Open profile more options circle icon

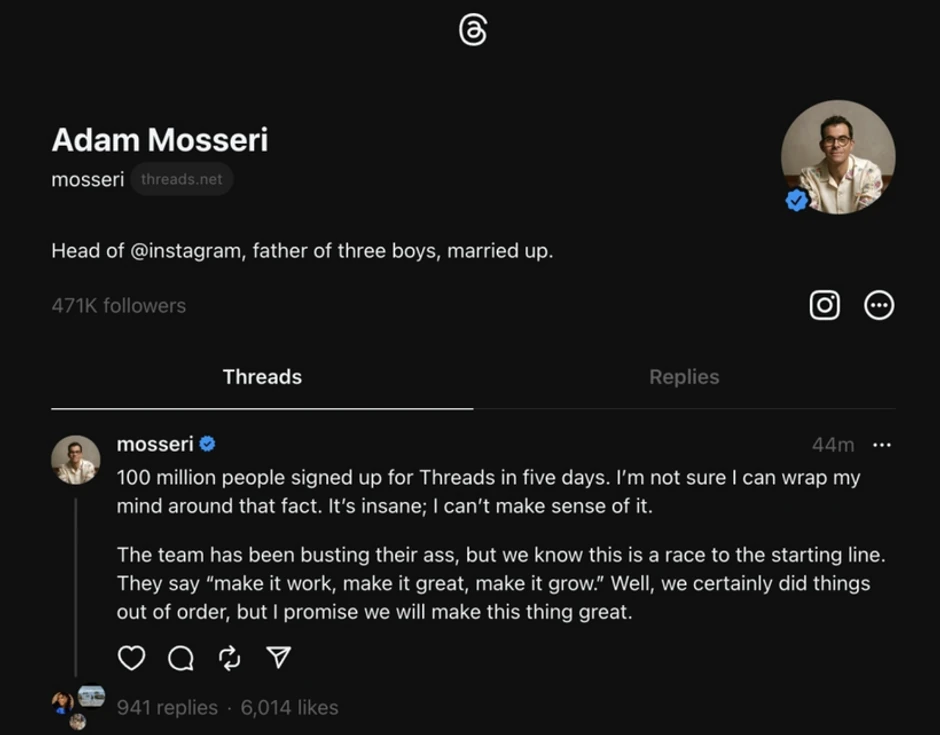pos(878,305)
